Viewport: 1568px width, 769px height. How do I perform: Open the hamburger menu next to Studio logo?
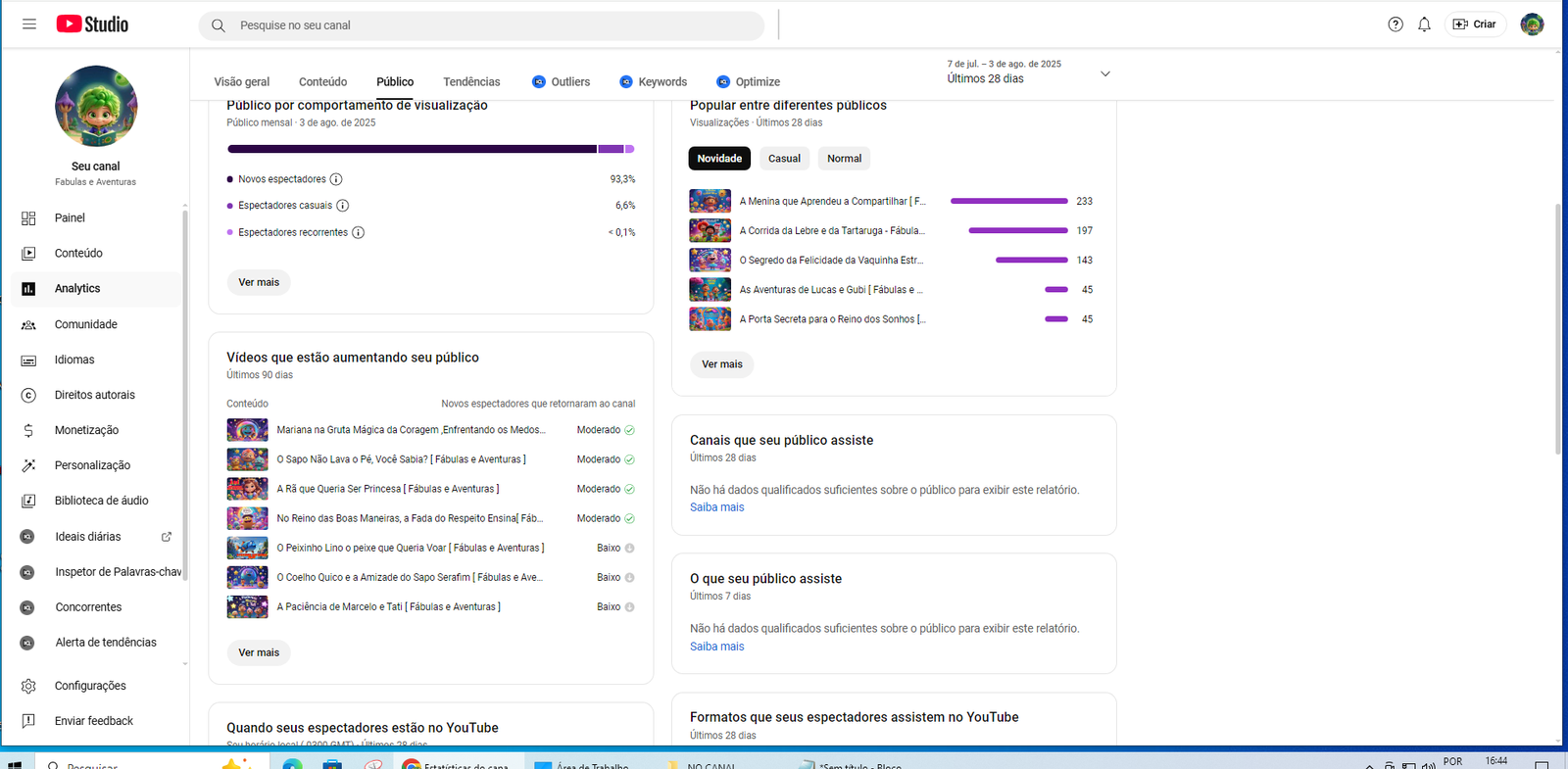29,24
